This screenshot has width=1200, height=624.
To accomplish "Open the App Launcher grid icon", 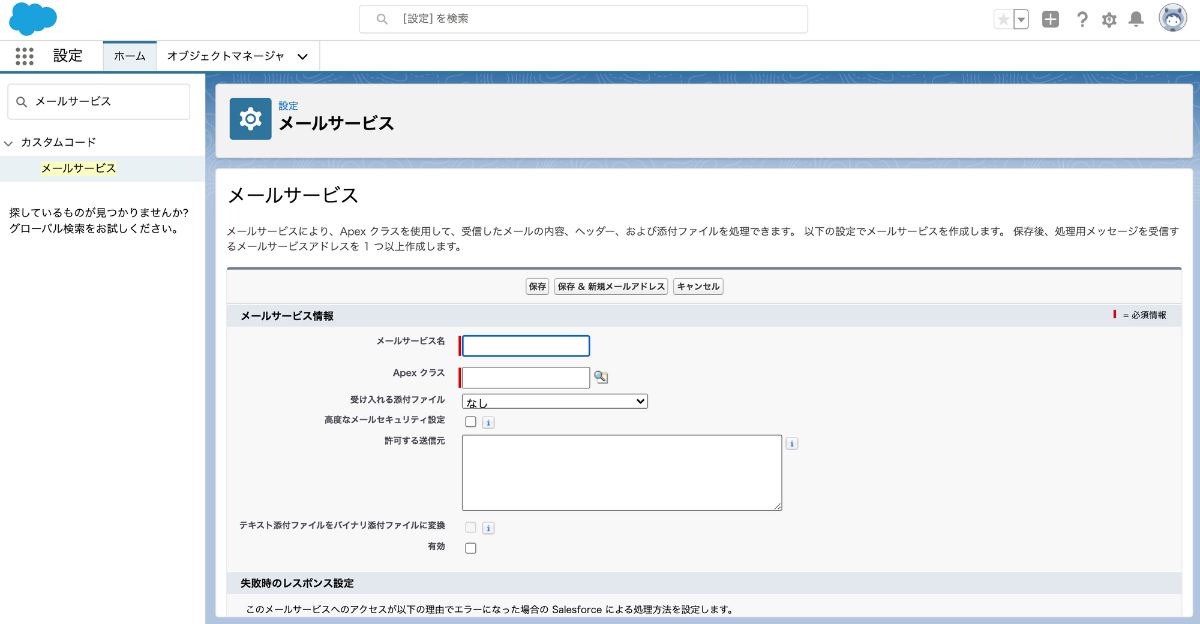I will pyautogui.click(x=25, y=56).
